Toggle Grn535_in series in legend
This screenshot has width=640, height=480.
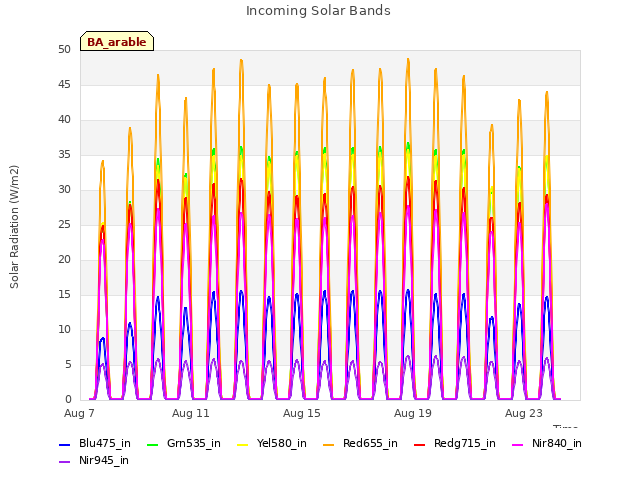[184, 444]
